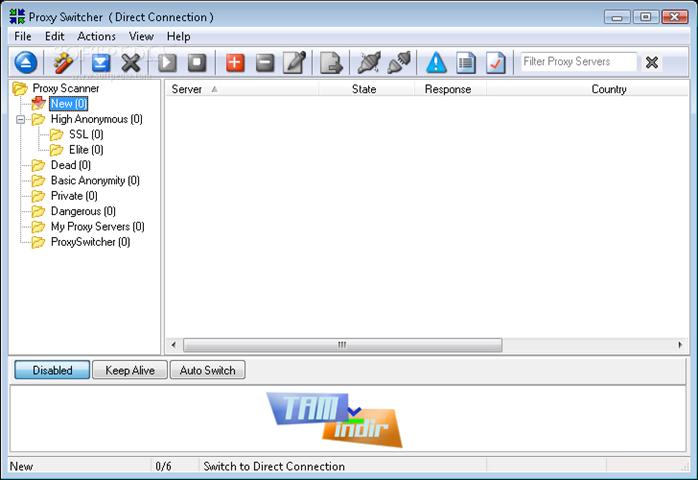Click the blue eject arrow toolbar icon

pyautogui.click(x=26, y=62)
